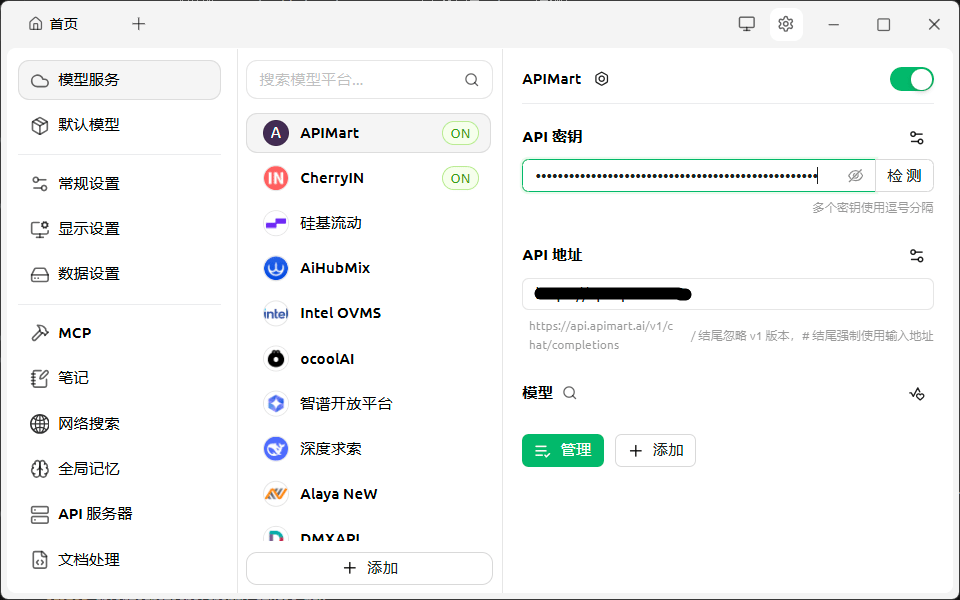Click the 检测 check button

pos(904,176)
